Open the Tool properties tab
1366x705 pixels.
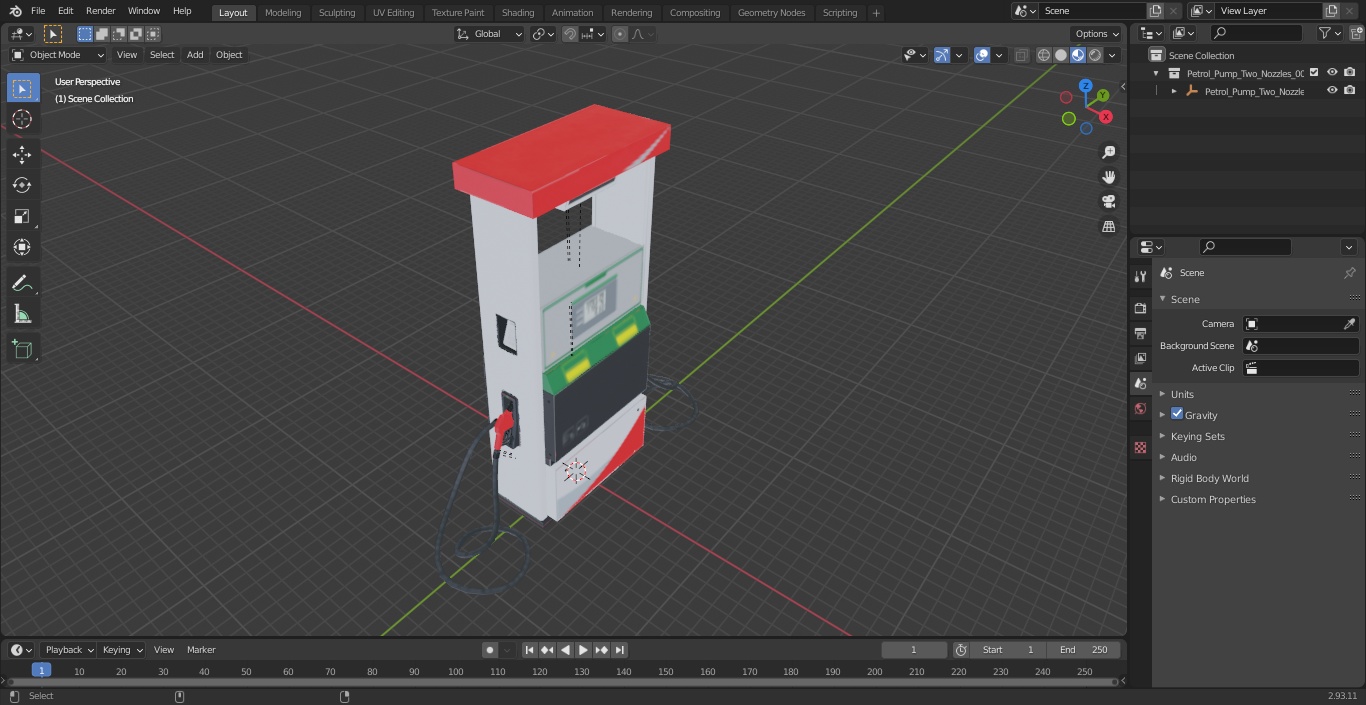click(1140, 276)
